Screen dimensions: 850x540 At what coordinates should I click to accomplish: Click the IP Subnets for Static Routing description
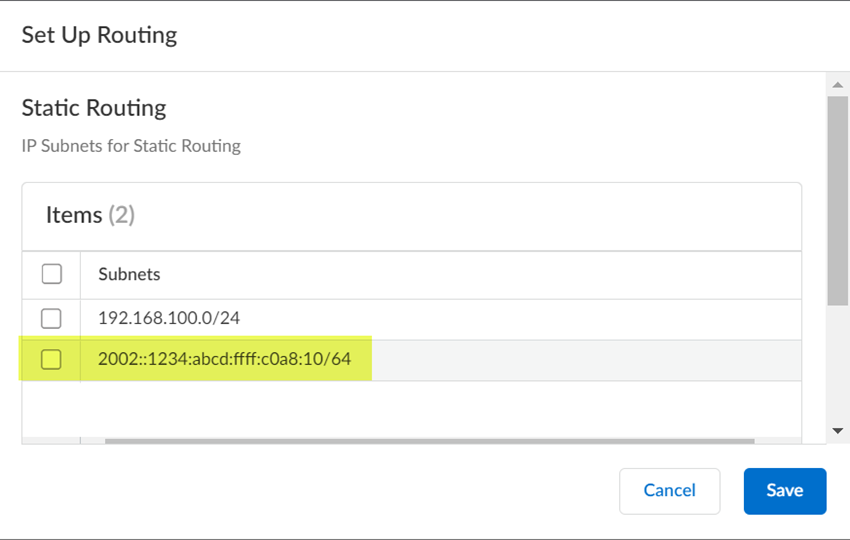pos(131,146)
